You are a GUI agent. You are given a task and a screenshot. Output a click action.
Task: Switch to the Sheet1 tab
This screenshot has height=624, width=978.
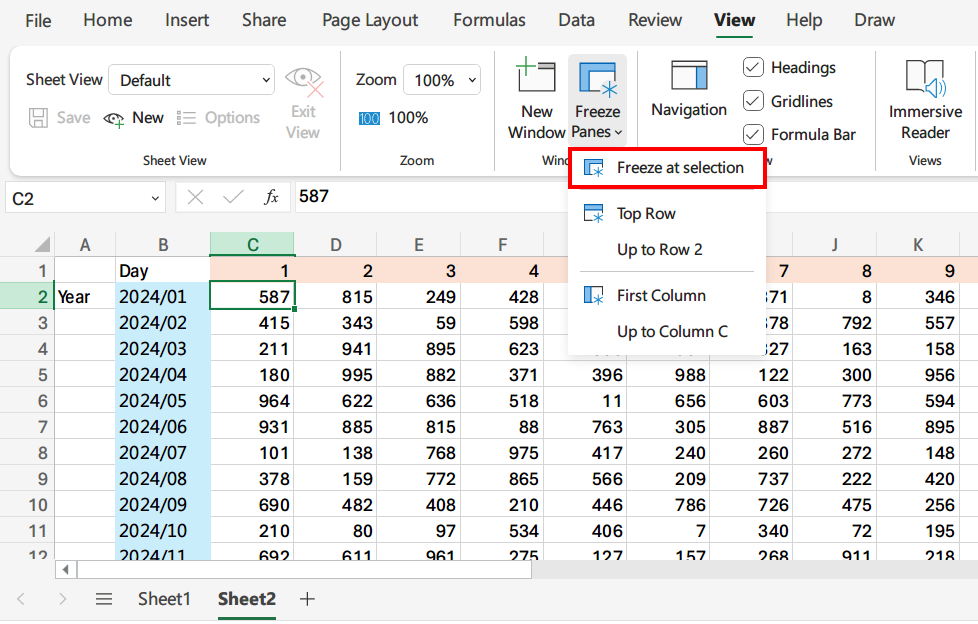pyautogui.click(x=163, y=598)
